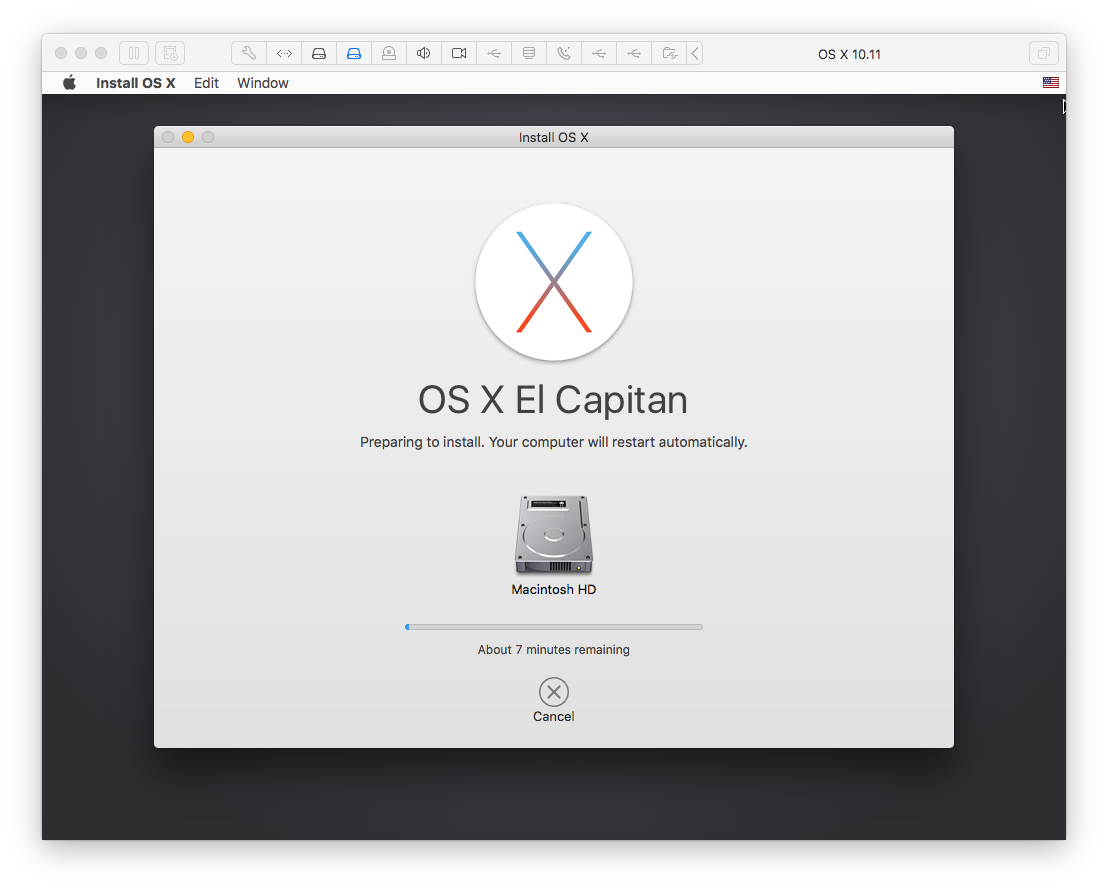Open the Edit menu
The width and height of the screenshot is (1108, 890).
pos(206,83)
